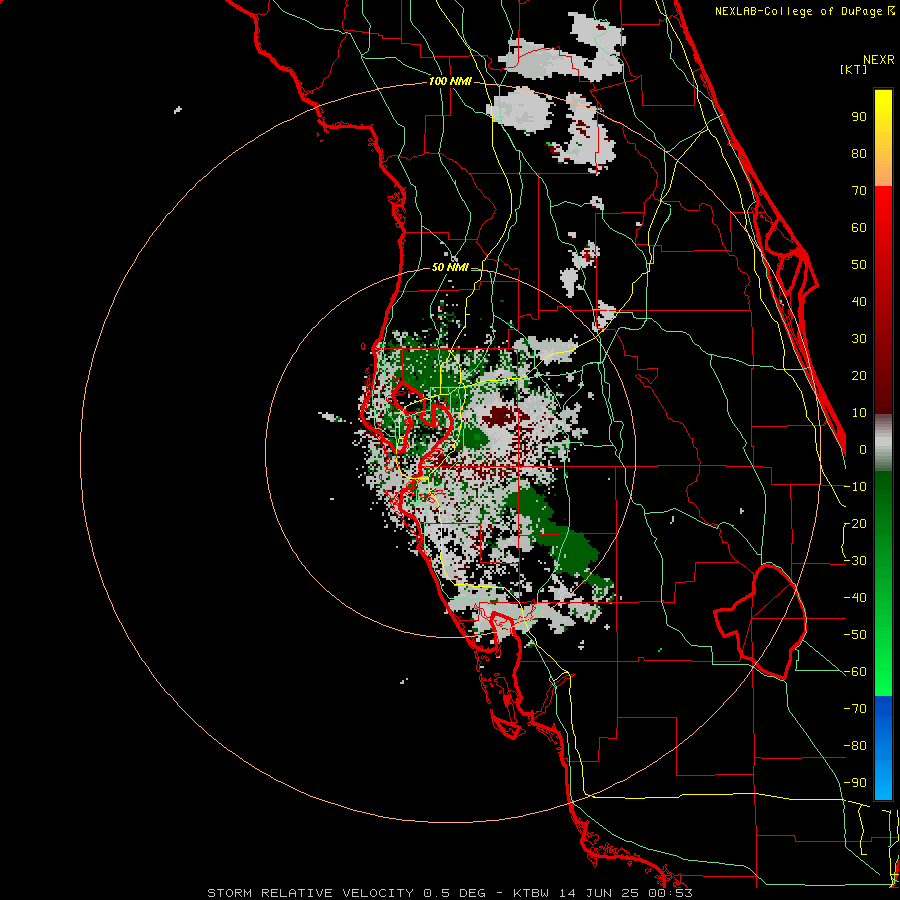Click the 50 NMI range ring label
This screenshot has width=900, height=900.
point(450,267)
